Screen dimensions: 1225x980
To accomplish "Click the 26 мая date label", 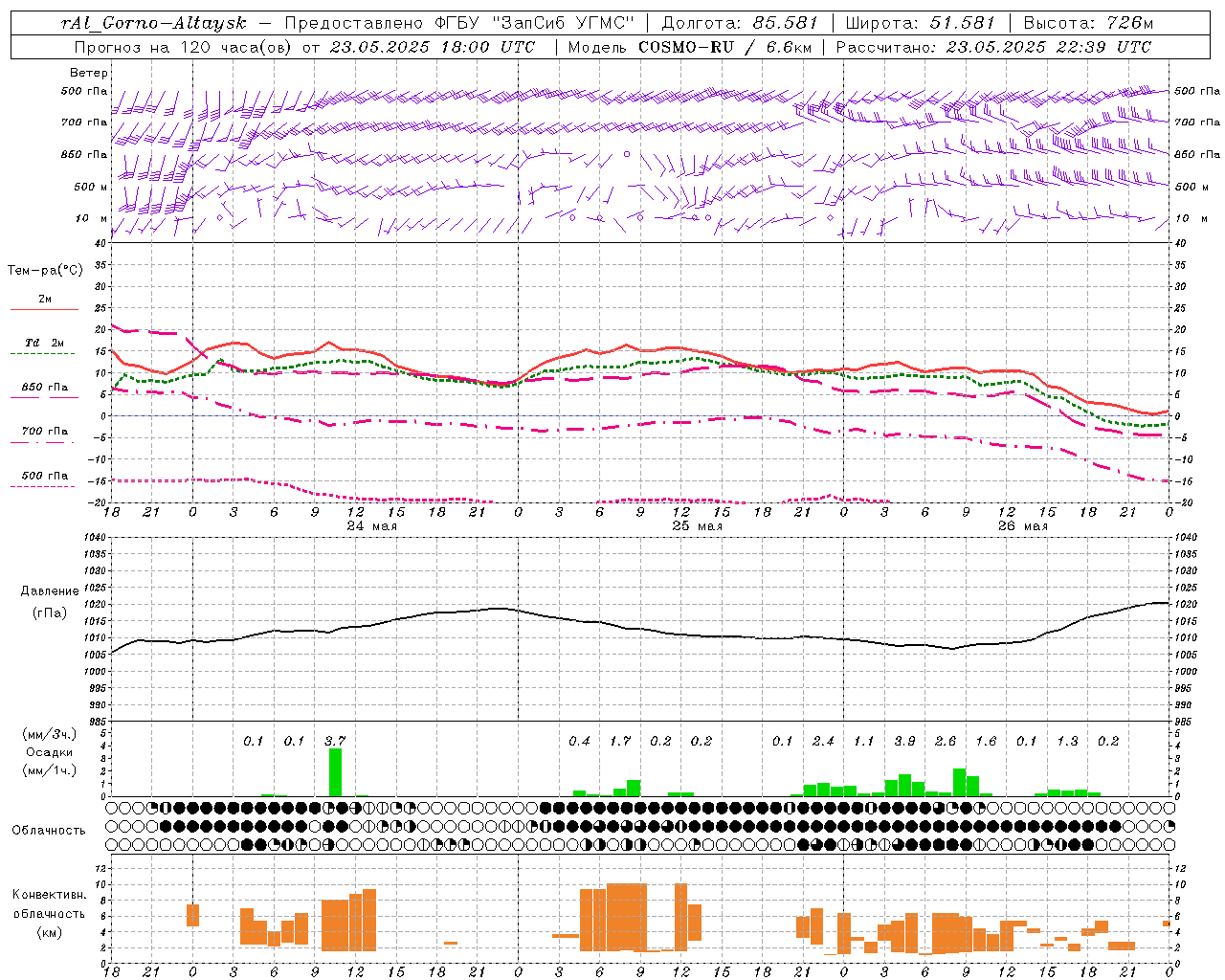I will coord(1022,526).
